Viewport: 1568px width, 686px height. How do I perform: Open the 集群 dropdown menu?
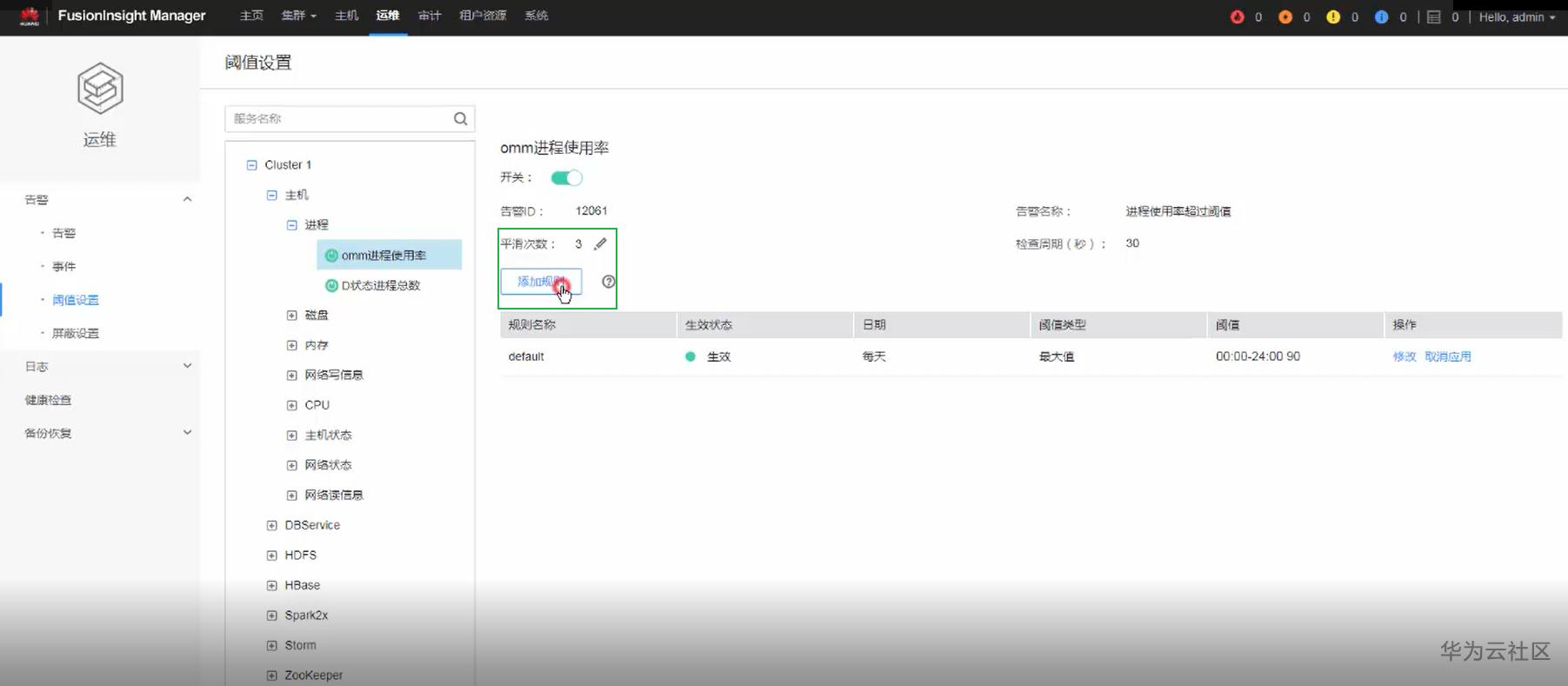[298, 16]
